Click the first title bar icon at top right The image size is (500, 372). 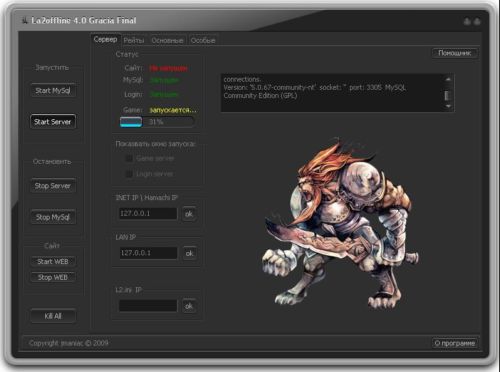pos(467,22)
